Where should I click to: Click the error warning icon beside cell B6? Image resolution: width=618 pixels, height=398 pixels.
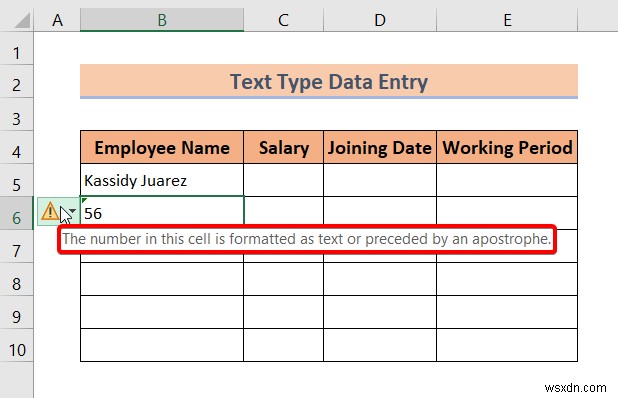pyautogui.click(x=50, y=211)
